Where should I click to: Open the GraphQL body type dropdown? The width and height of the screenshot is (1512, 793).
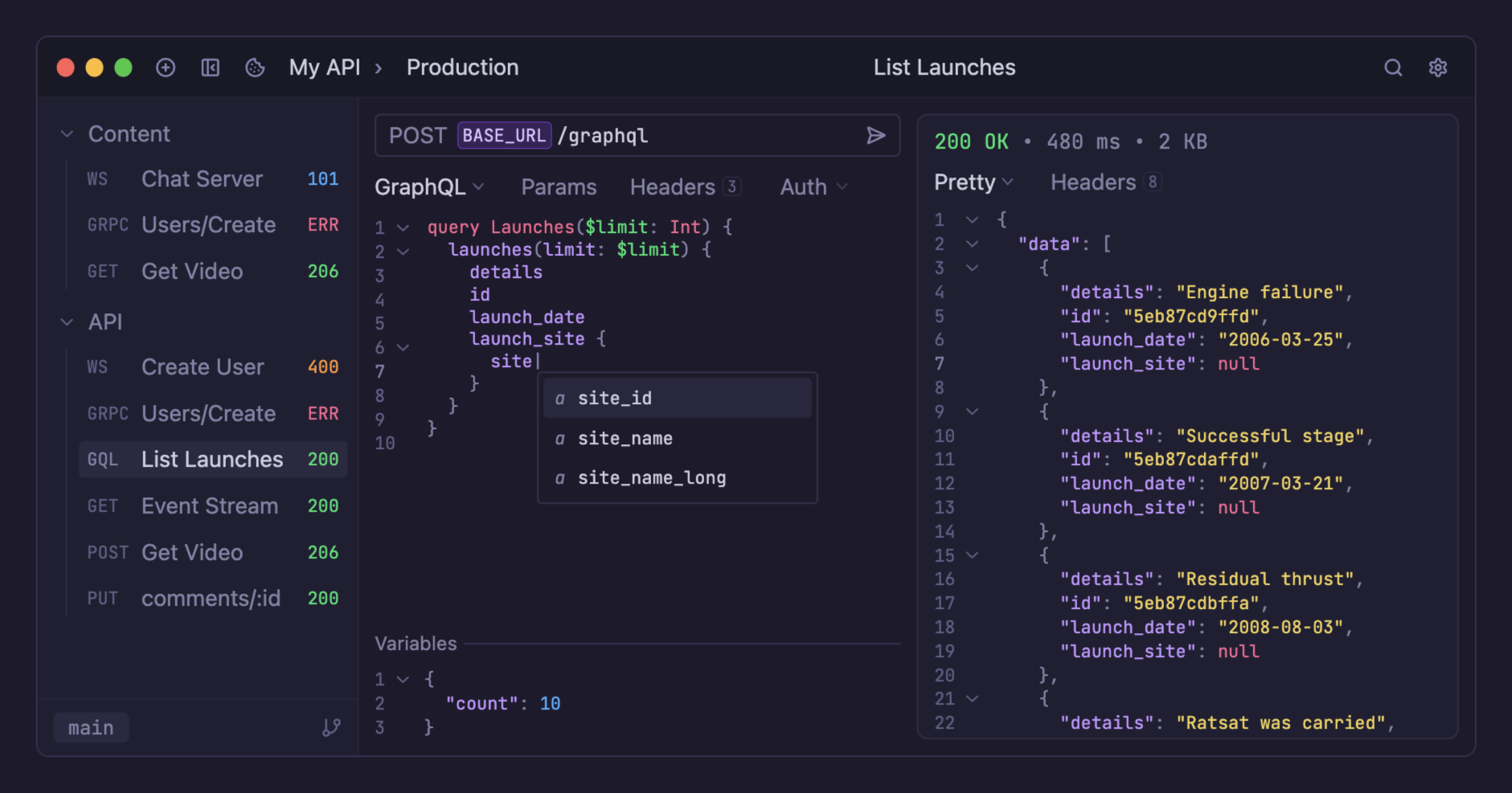pos(429,187)
